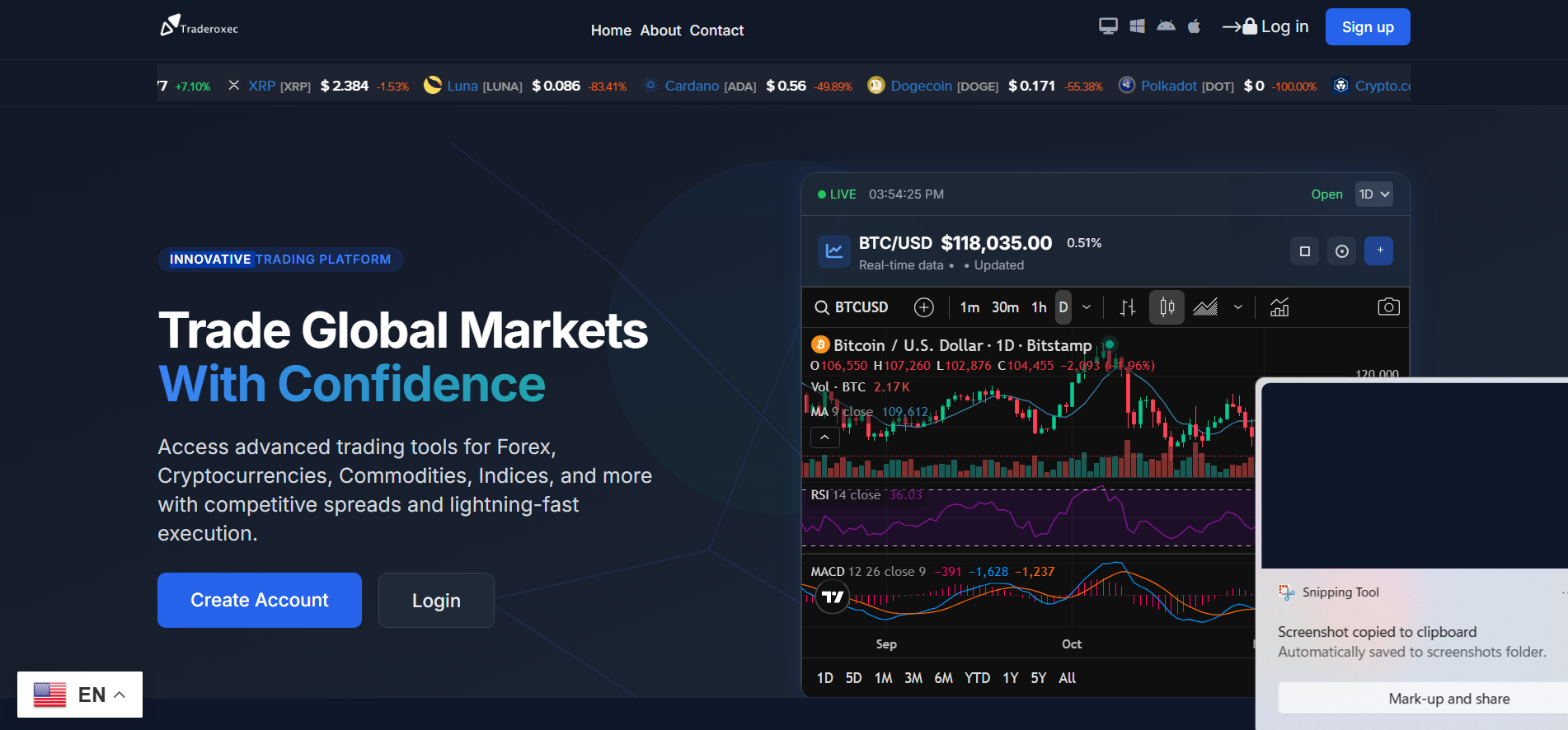Viewport: 1568px width, 730px height.
Task: Select the candlestick chart style icon
Action: pyautogui.click(x=1167, y=307)
